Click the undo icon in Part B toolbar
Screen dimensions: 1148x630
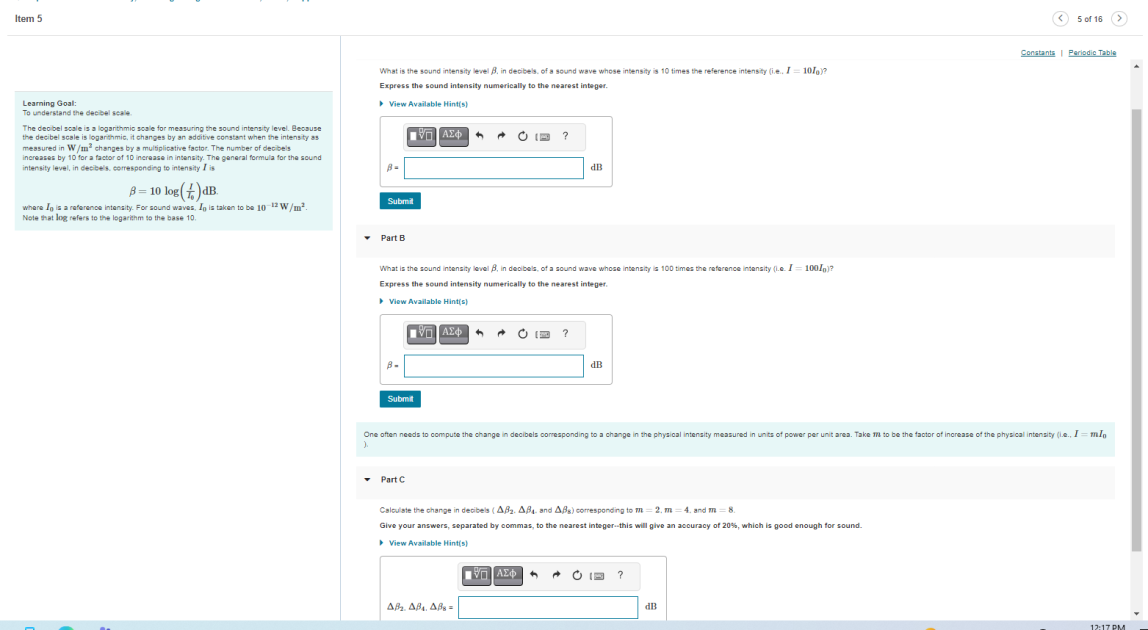[479, 334]
